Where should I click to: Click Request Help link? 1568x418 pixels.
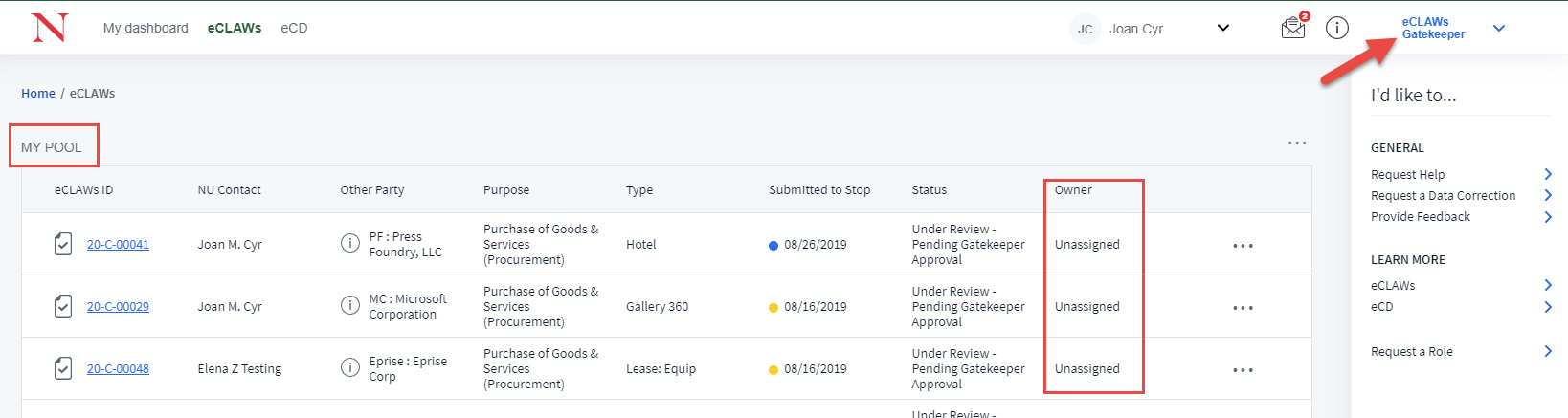(1407, 174)
